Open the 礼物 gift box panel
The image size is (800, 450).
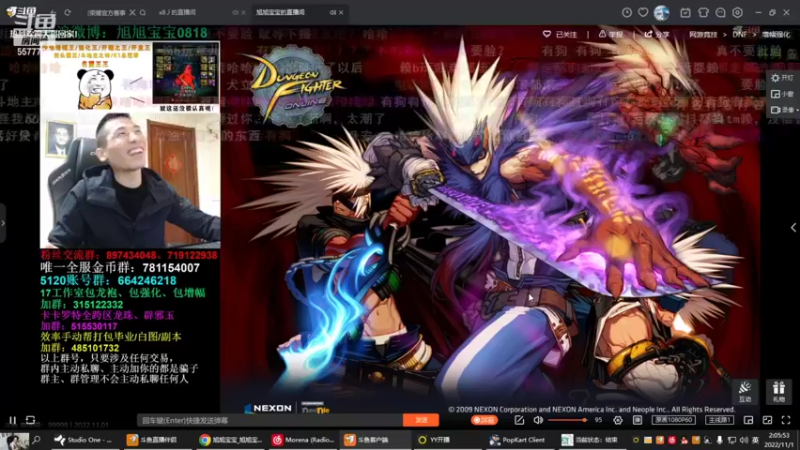779,391
